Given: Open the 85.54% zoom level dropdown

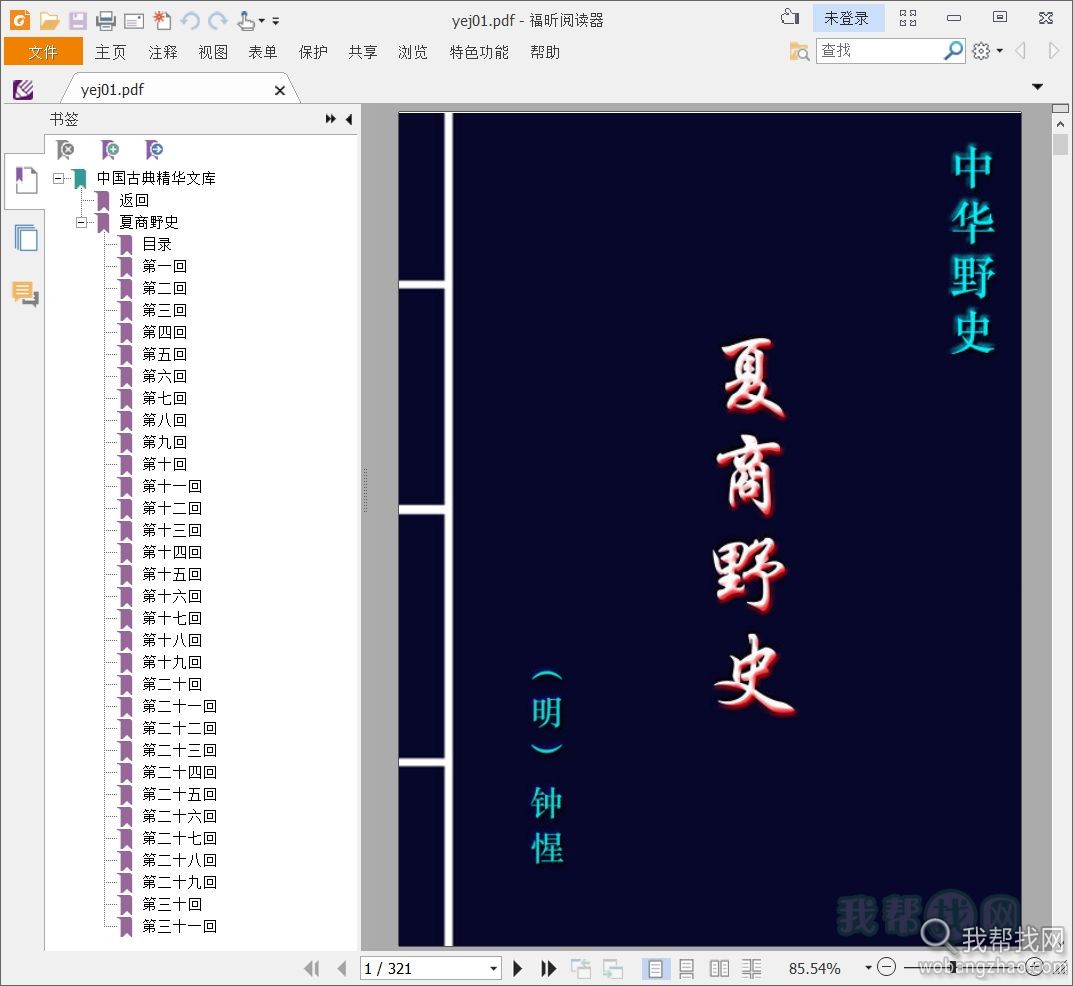Looking at the screenshot, I should [868, 968].
